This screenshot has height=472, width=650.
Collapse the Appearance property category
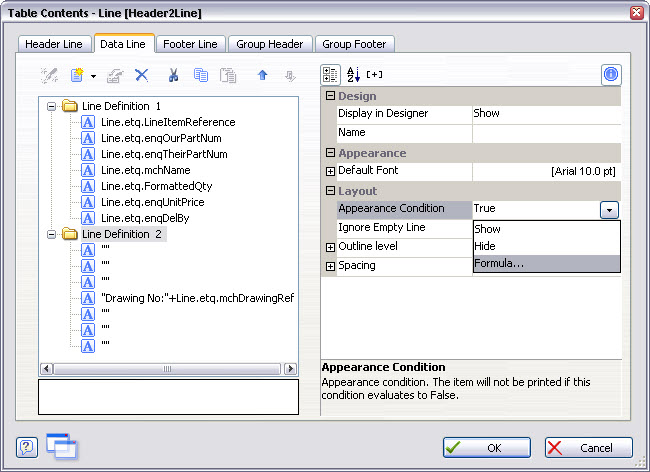tap(330, 152)
